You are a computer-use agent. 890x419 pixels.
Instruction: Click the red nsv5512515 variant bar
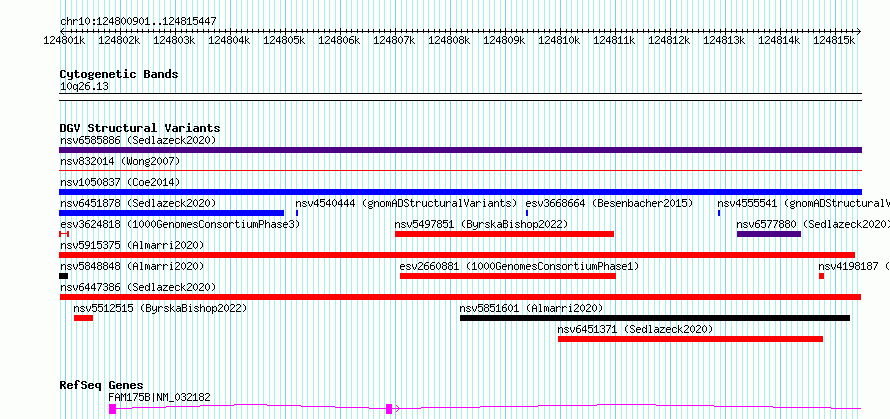click(x=83, y=318)
